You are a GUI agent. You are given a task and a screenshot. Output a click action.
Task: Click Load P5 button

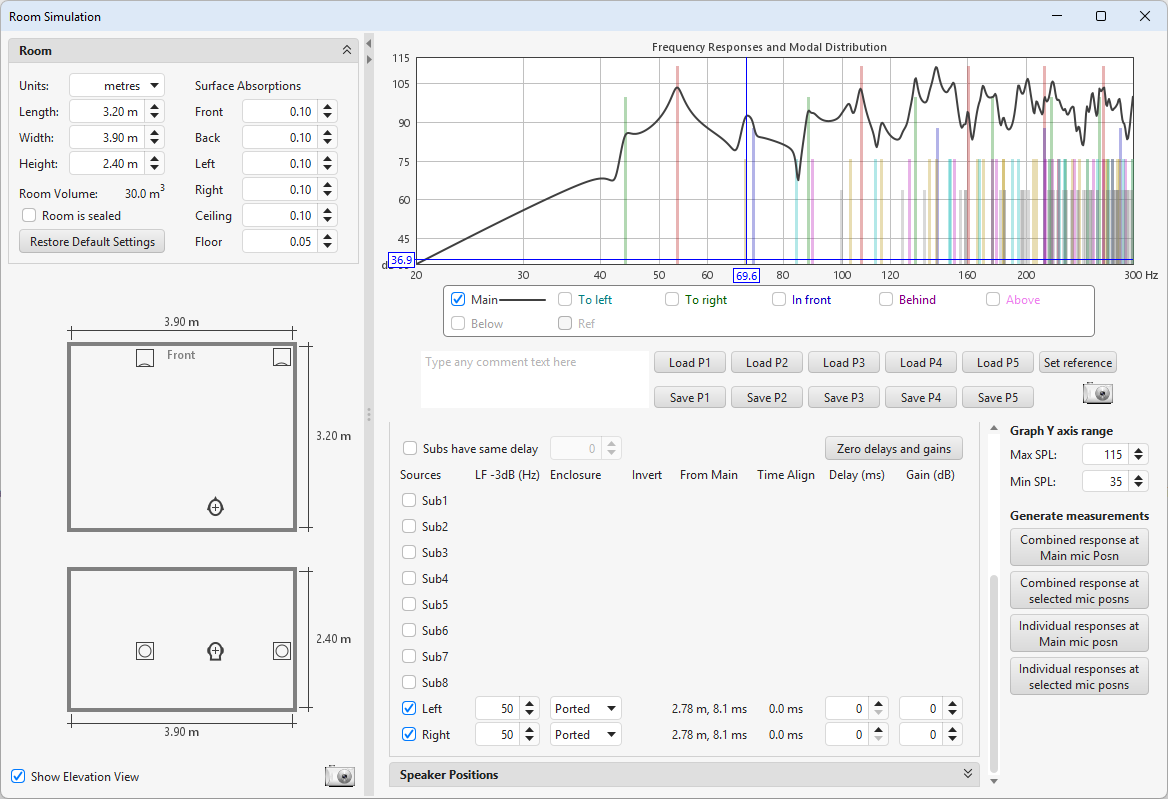997,363
